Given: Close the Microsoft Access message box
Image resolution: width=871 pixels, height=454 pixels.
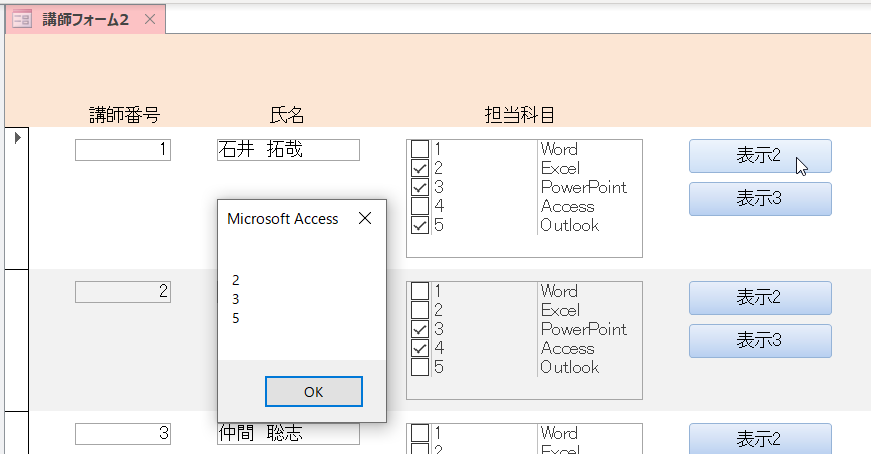Looking at the screenshot, I should pos(365,218).
